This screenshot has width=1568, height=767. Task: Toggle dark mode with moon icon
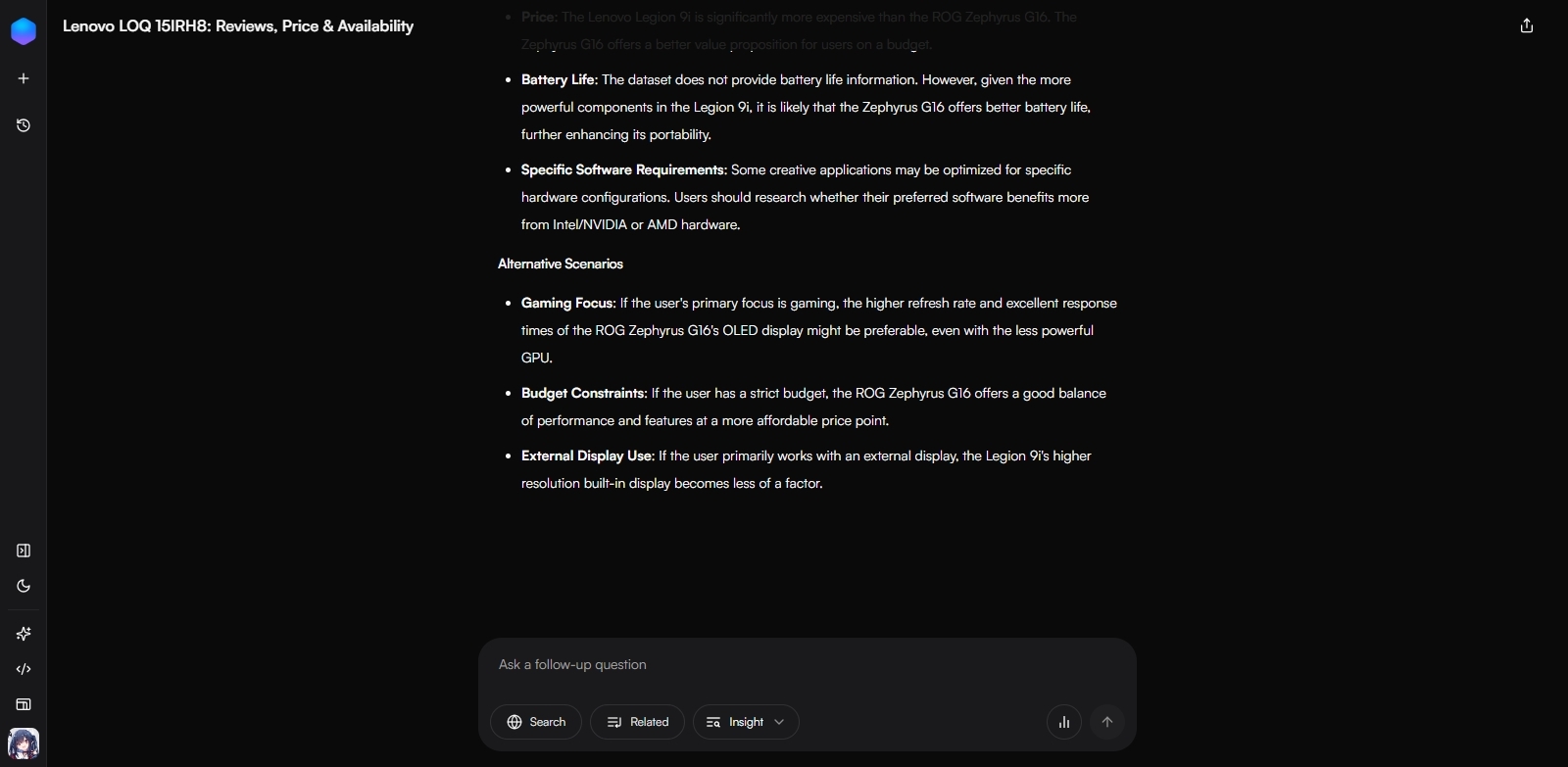tap(24, 586)
